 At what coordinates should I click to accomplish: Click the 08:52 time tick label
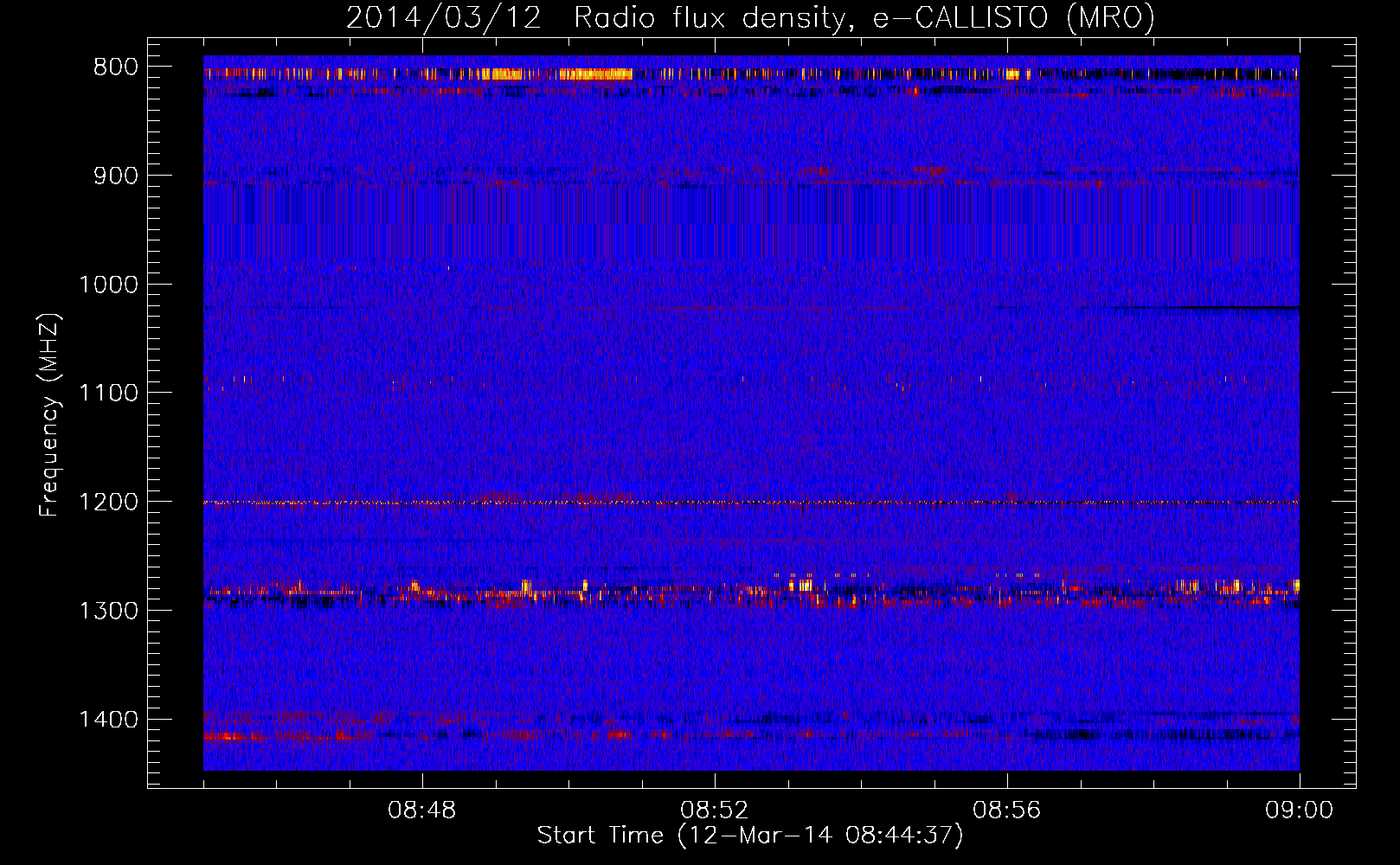click(x=715, y=811)
